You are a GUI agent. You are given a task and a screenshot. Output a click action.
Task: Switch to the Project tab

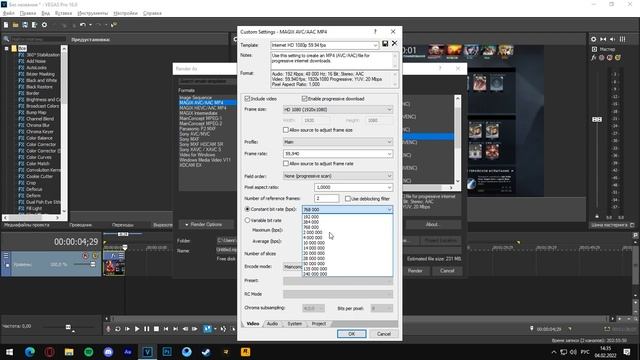[x=319, y=324]
